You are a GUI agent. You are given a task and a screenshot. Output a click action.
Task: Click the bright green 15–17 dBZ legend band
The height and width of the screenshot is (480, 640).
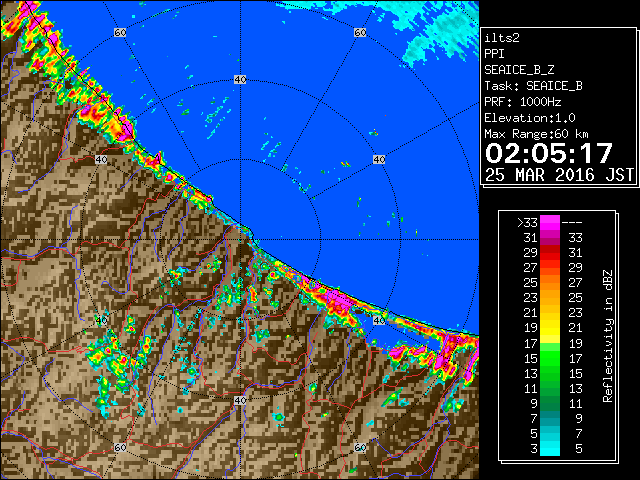pos(550,358)
